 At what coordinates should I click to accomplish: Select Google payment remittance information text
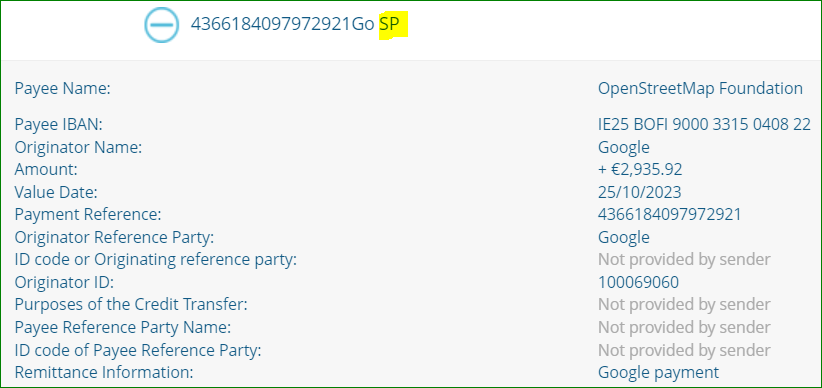pyautogui.click(x=658, y=373)
